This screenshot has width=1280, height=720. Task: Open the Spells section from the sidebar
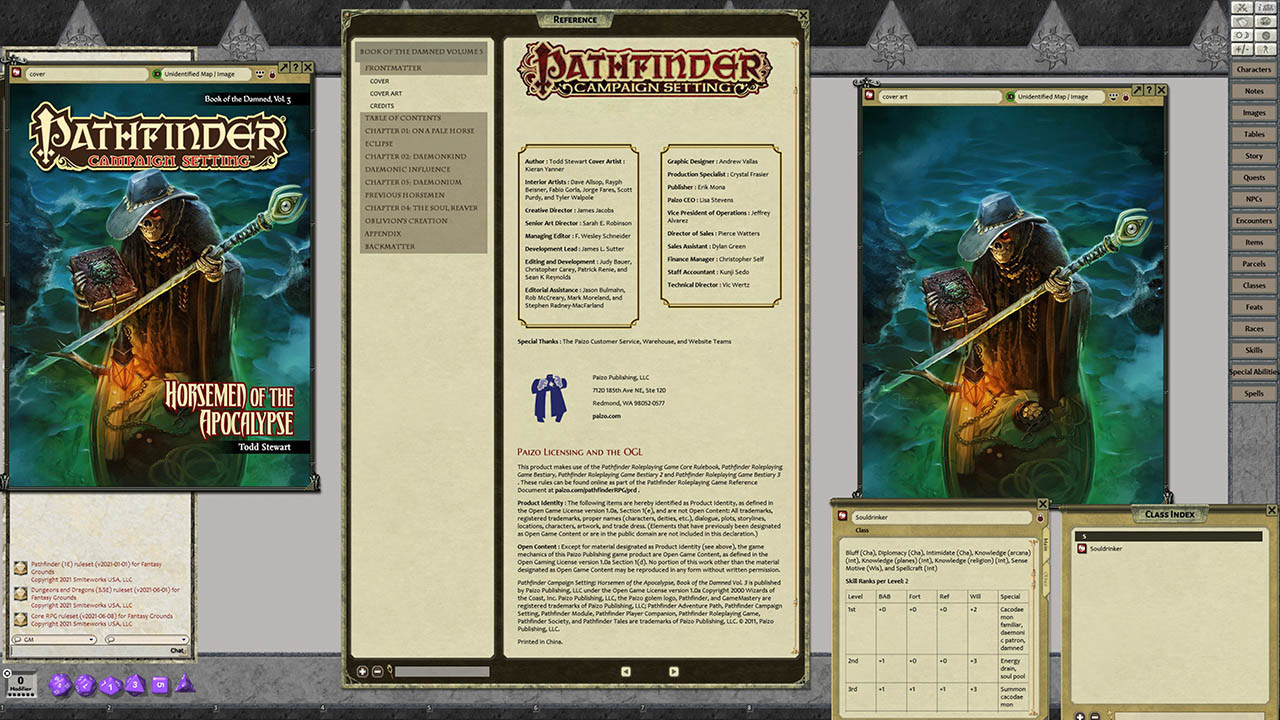coord(1255,393)
